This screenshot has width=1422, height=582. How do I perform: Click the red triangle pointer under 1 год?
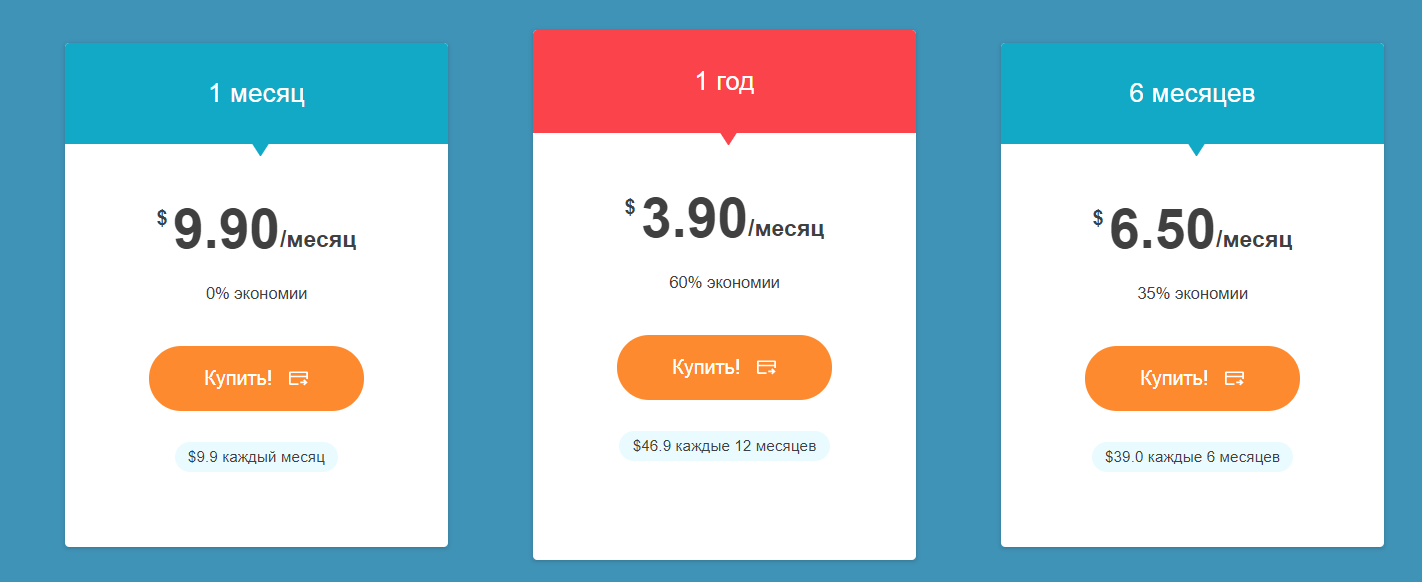pyautogui.click(x=729, y=139)
